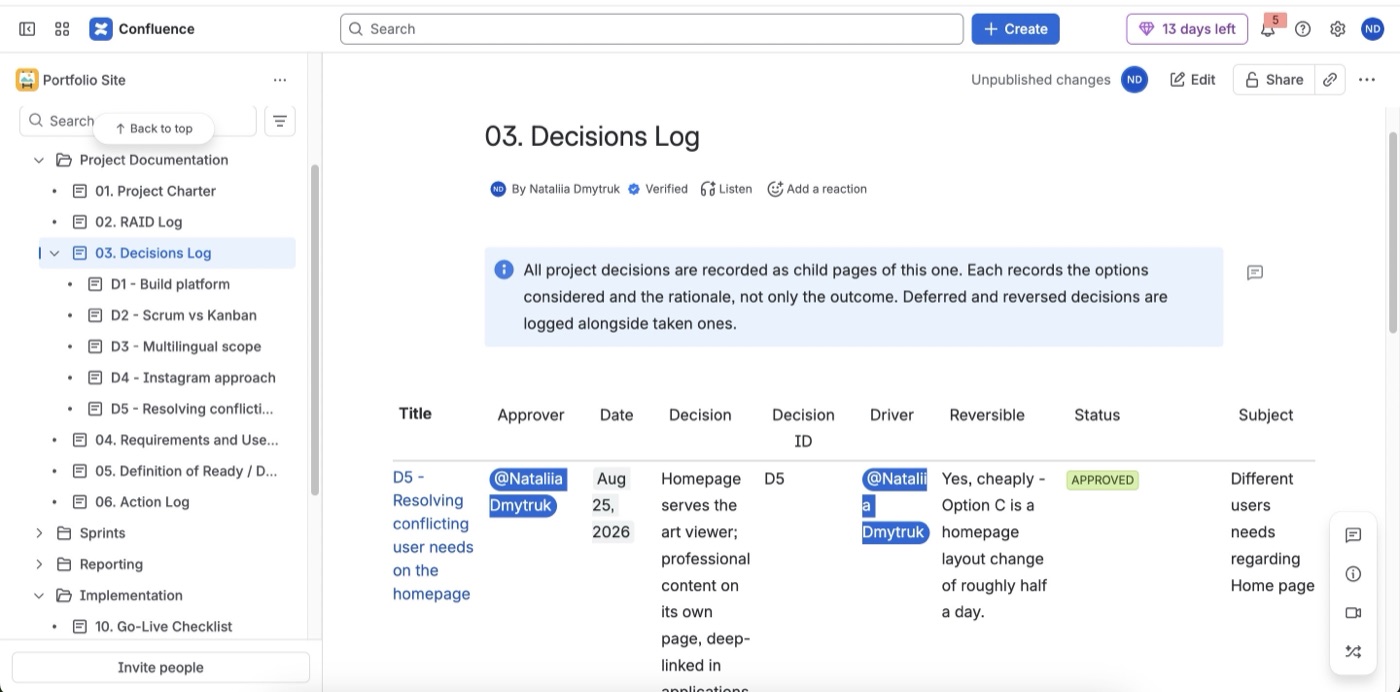Add inline comment beside the info panel

coord(1255,272)
